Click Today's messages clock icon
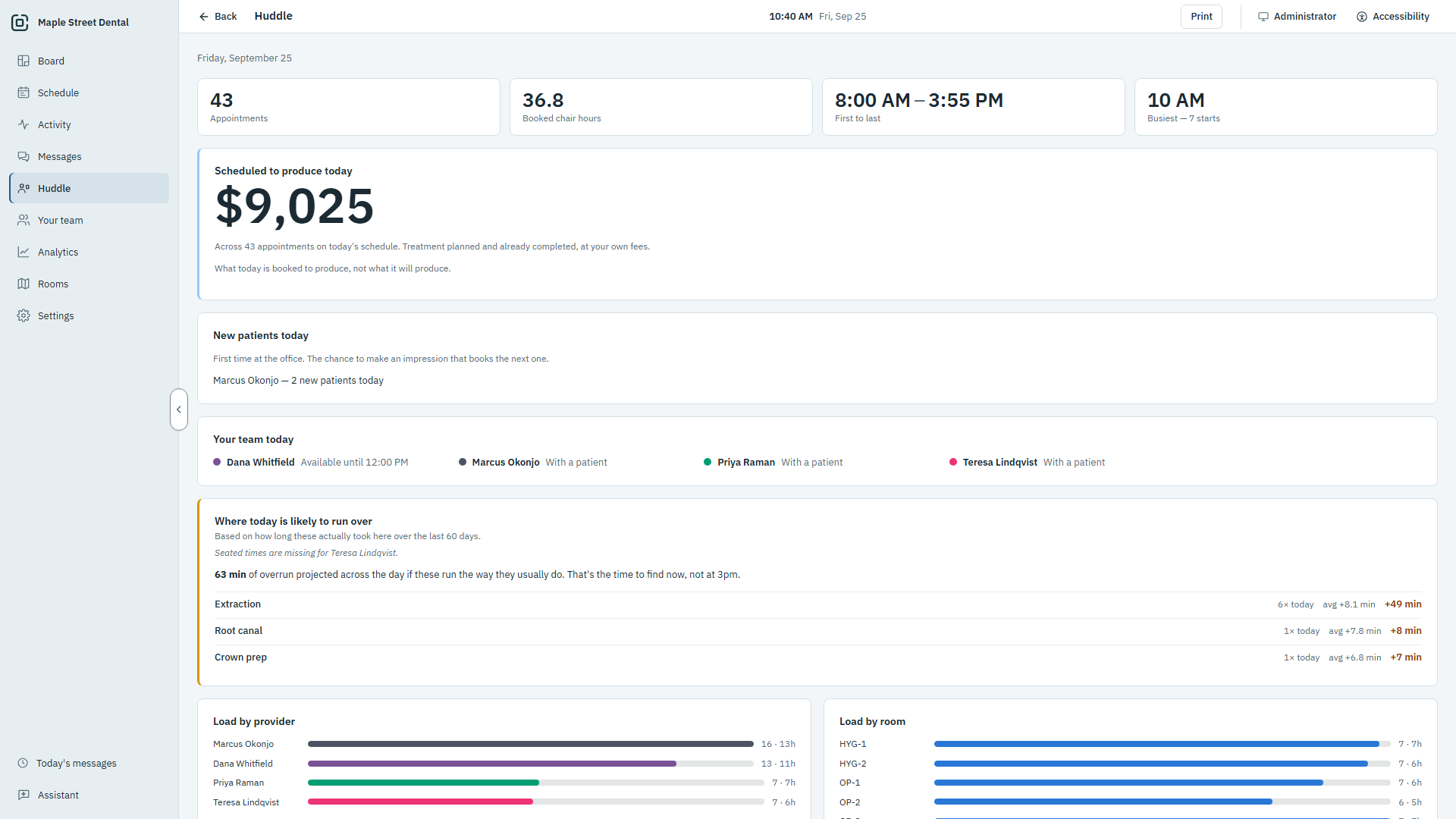 pos(23,763)
